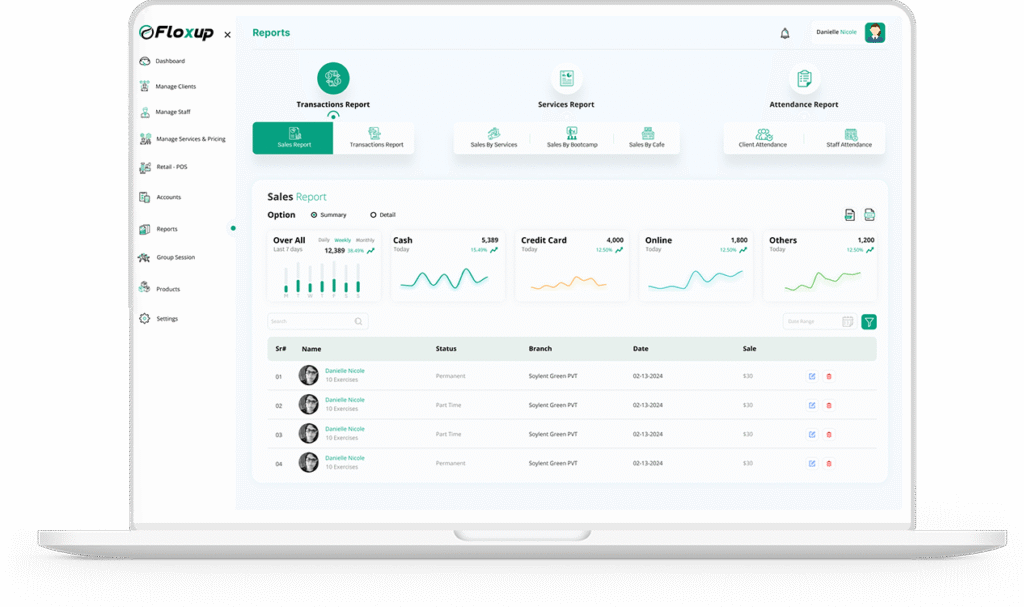Click the Others sales line chart
This screenshot has width=1024, height=607.
point(822,280)
